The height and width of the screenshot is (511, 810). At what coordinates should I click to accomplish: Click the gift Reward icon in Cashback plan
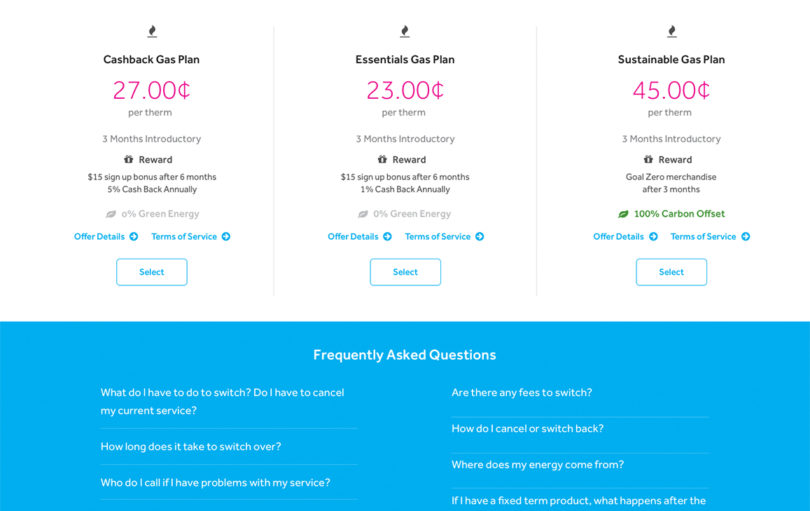(128, 159)
